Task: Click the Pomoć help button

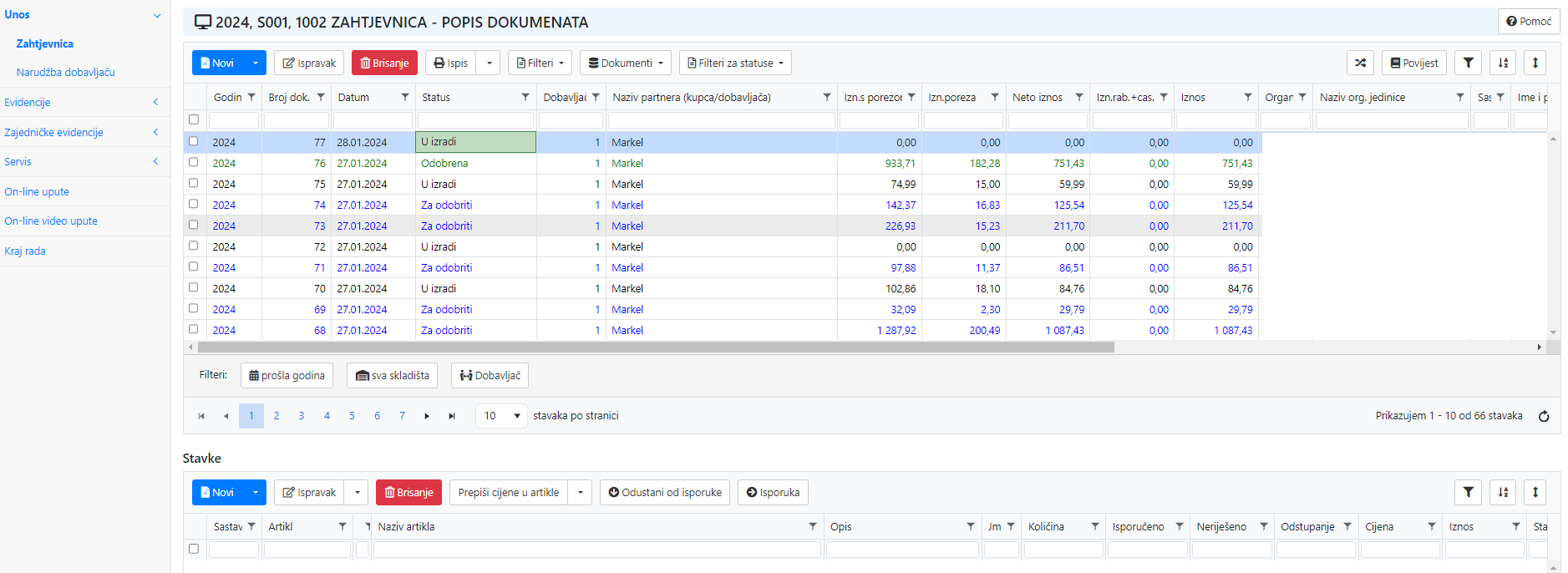Action: pyautogui.click(x=1529, y=21)
